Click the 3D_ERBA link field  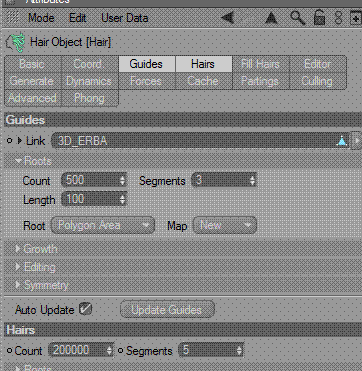201,141
